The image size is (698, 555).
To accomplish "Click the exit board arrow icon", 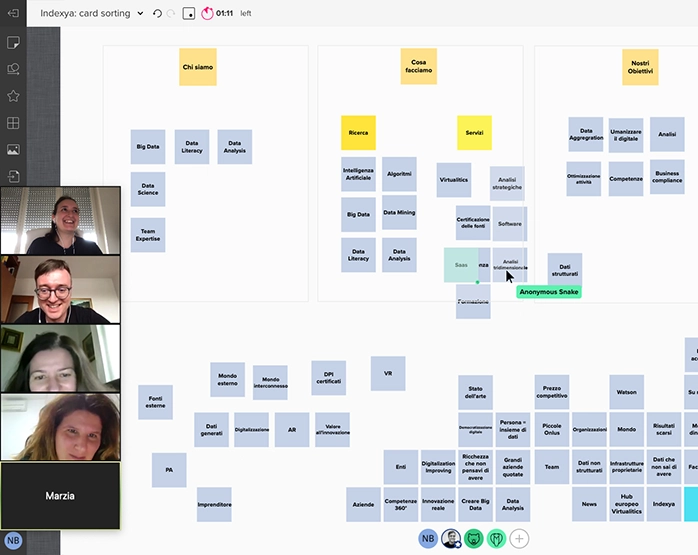I will pyautogui.click(x=13, y=13).
